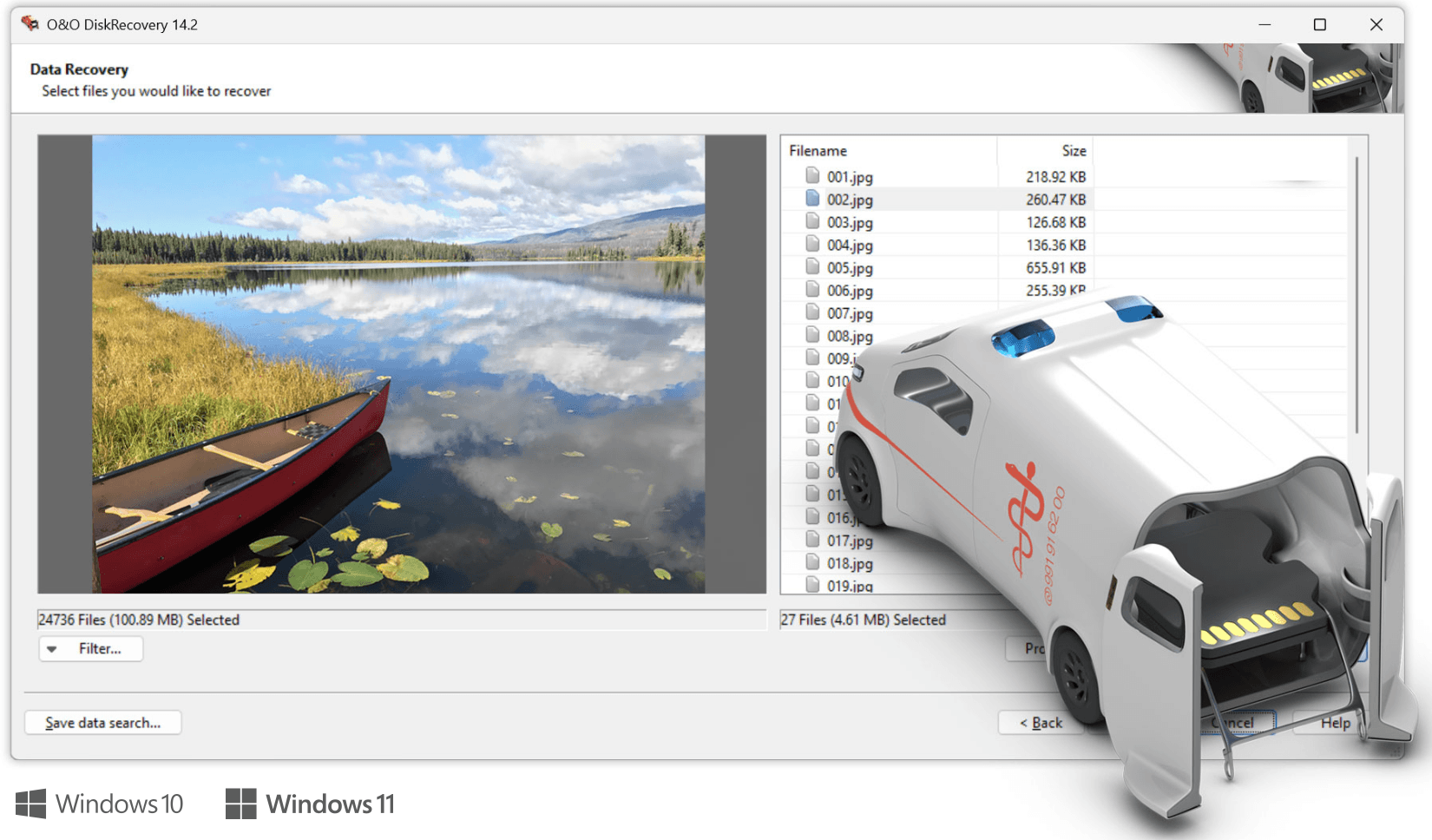
Task: Select the 001.jpg file name
Action: [850, 177]
